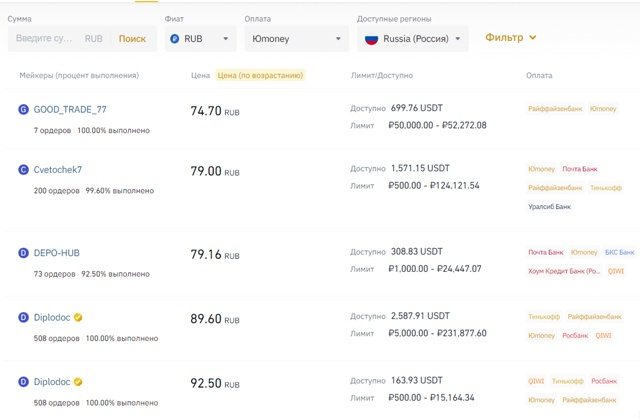Click Cvetochek7 maker avatar icon
Screen dimensions: 640x419
[23, 170]
